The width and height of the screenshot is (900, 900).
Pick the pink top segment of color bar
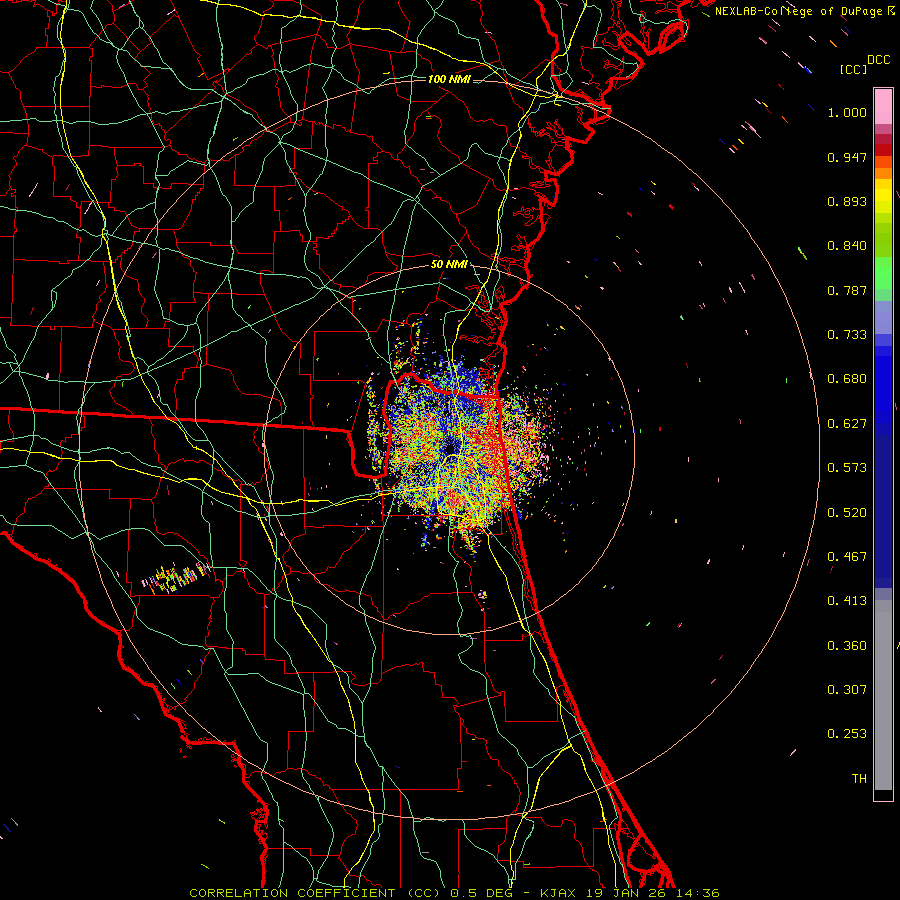point(883,107)
